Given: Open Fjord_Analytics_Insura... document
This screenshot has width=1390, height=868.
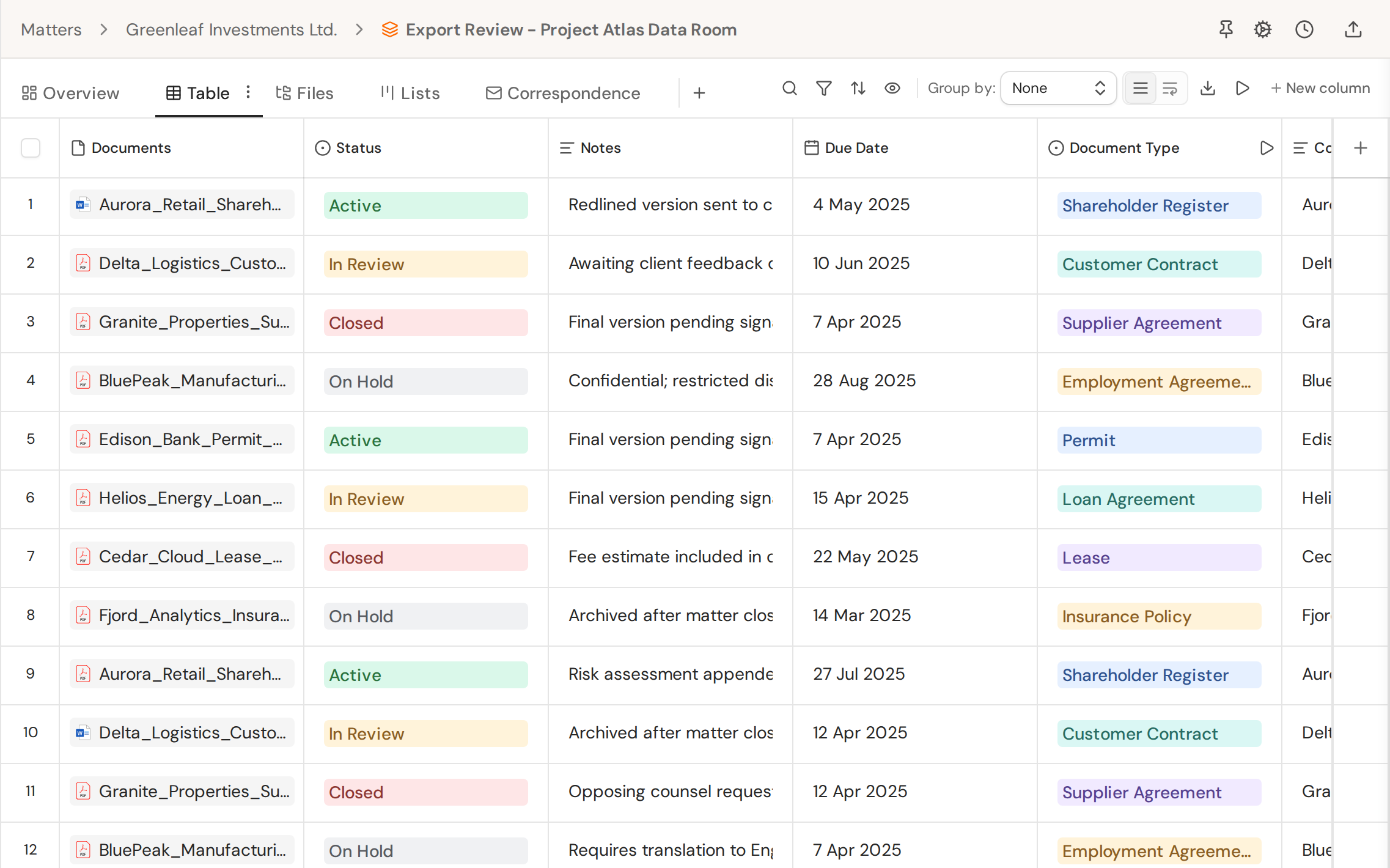Looking at the screenshot, I should [182, 615].
